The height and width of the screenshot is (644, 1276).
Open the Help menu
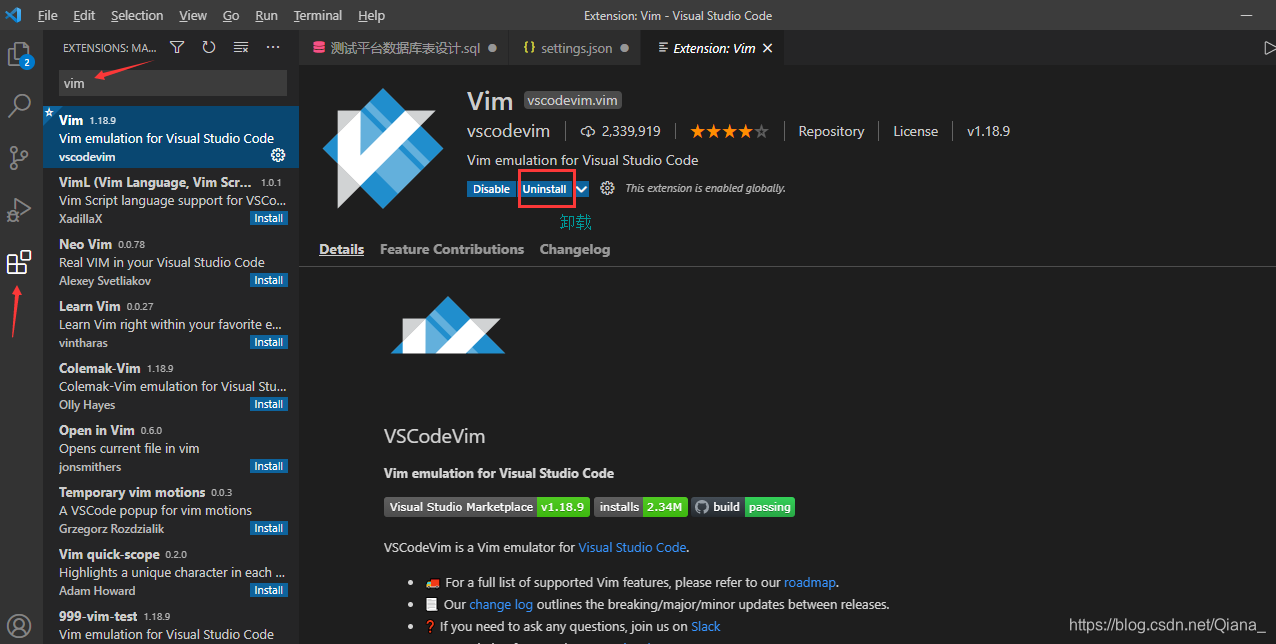(x=371, y=16)
